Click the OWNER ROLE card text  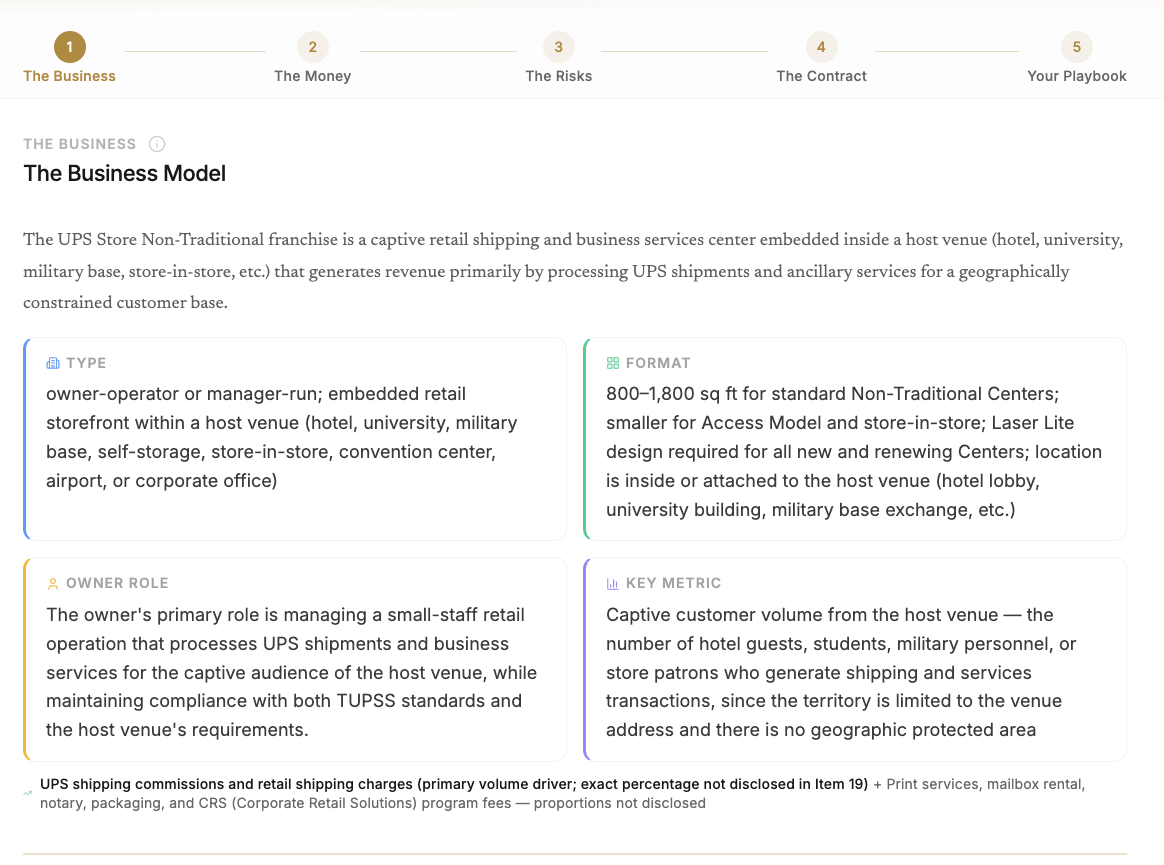pos(295,659)
